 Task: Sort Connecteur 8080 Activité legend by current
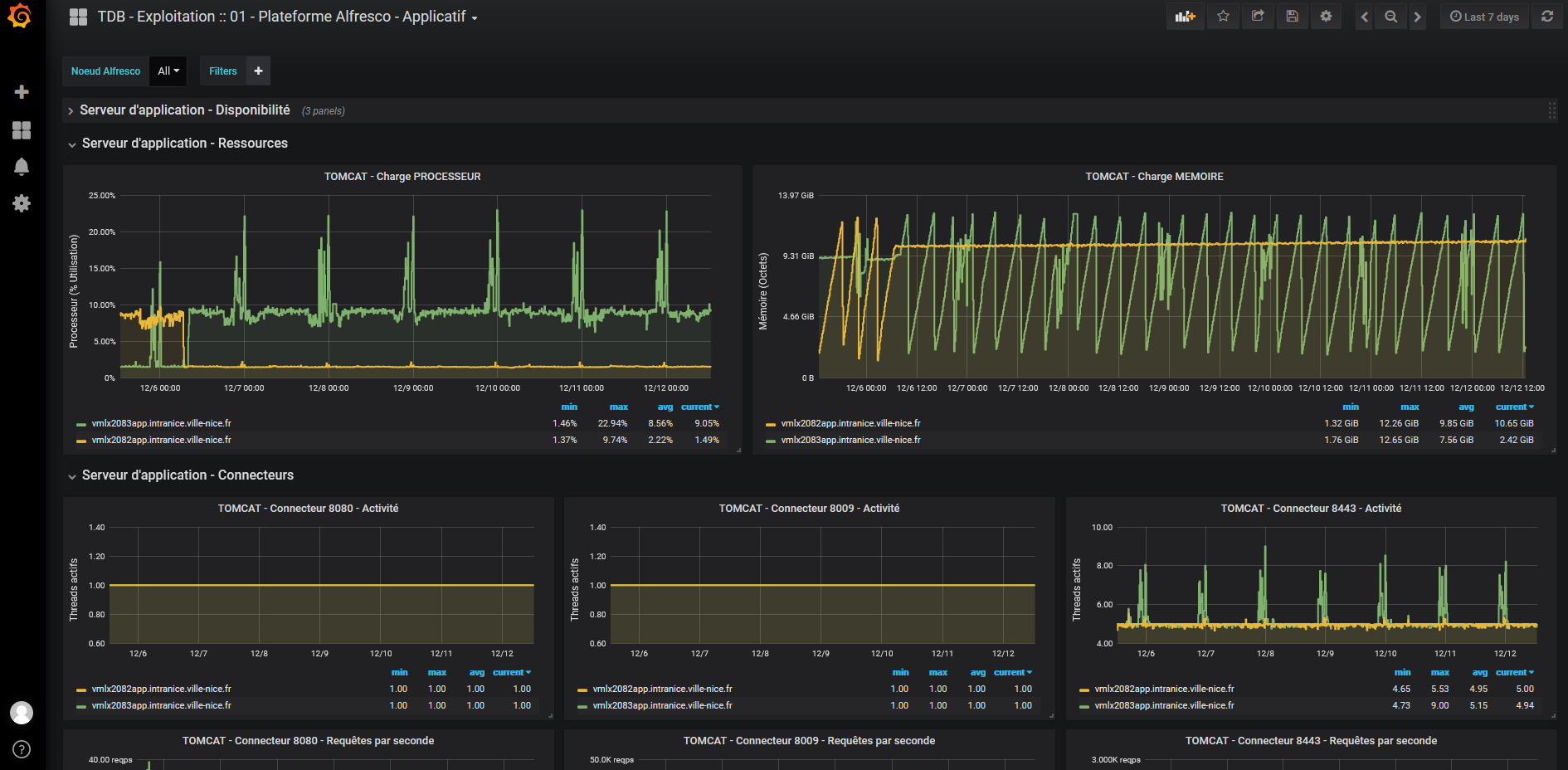coord(511,672)
